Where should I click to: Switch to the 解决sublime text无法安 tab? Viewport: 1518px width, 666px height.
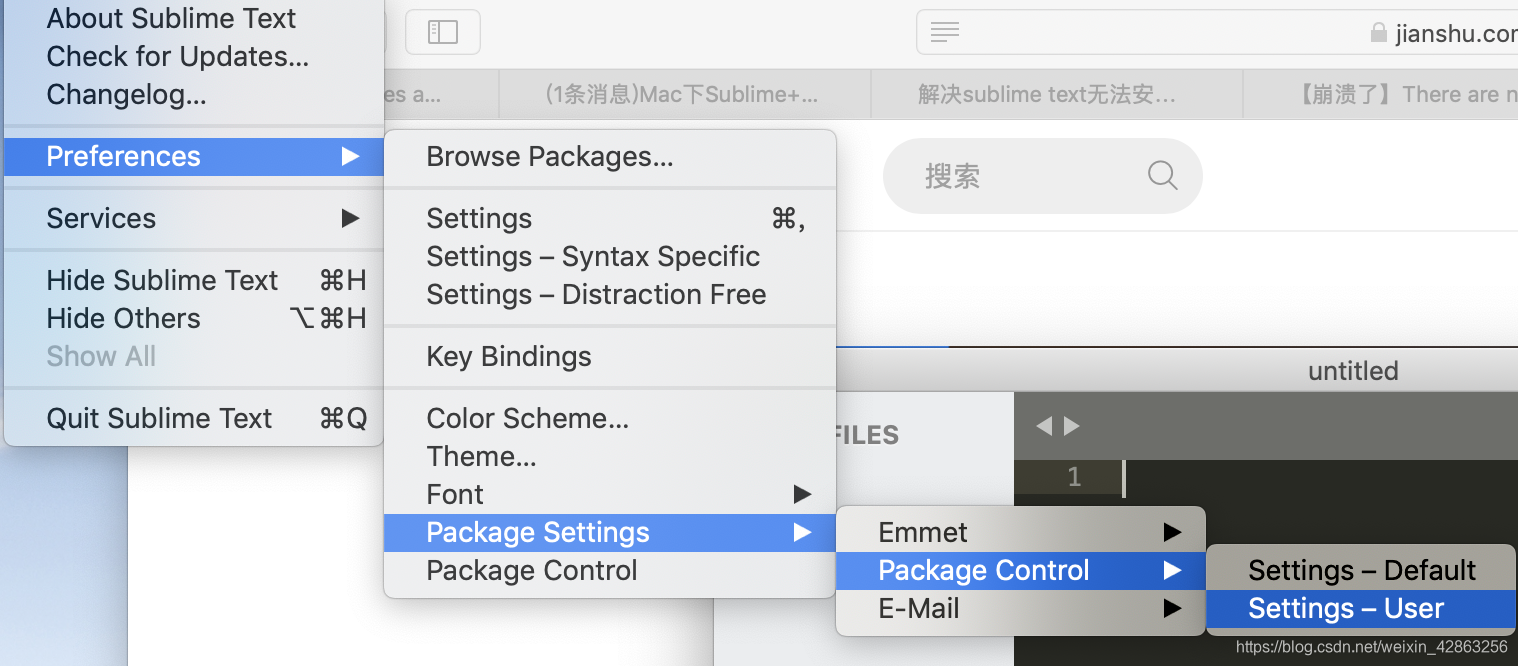coord(1057,95)
